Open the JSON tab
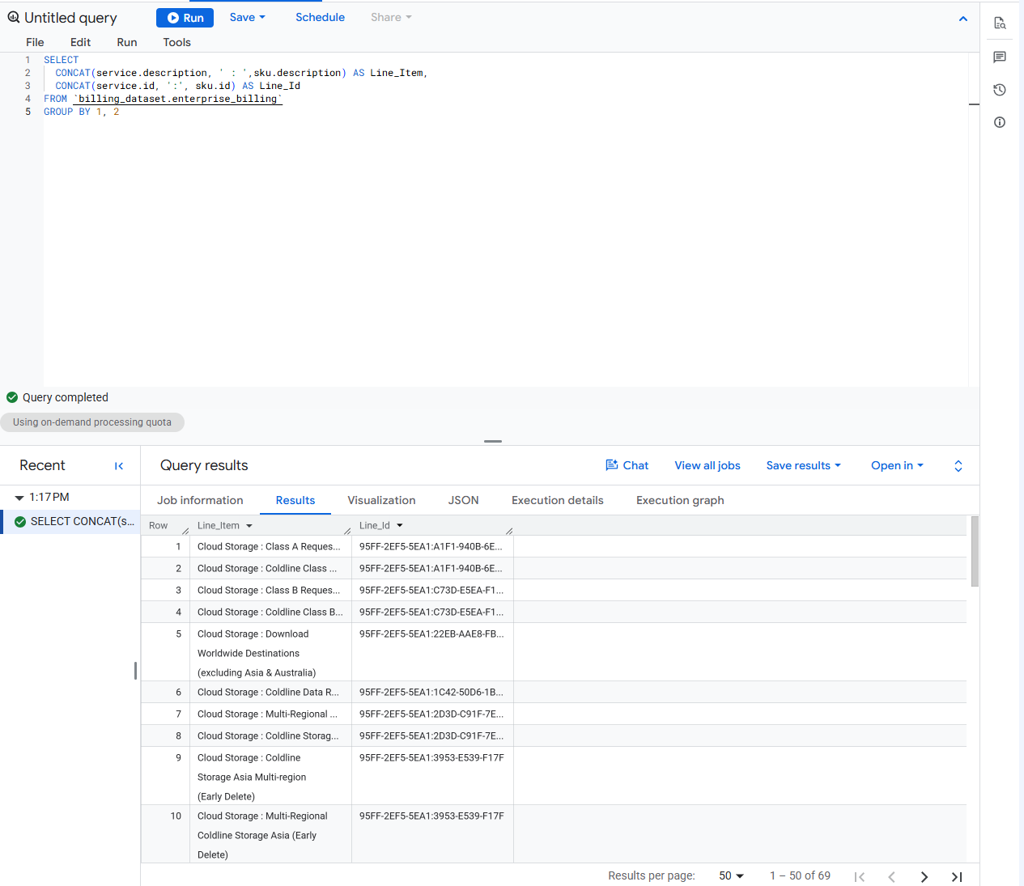The height and width of the screenshot is (886, 1024). tap(464, 500)
